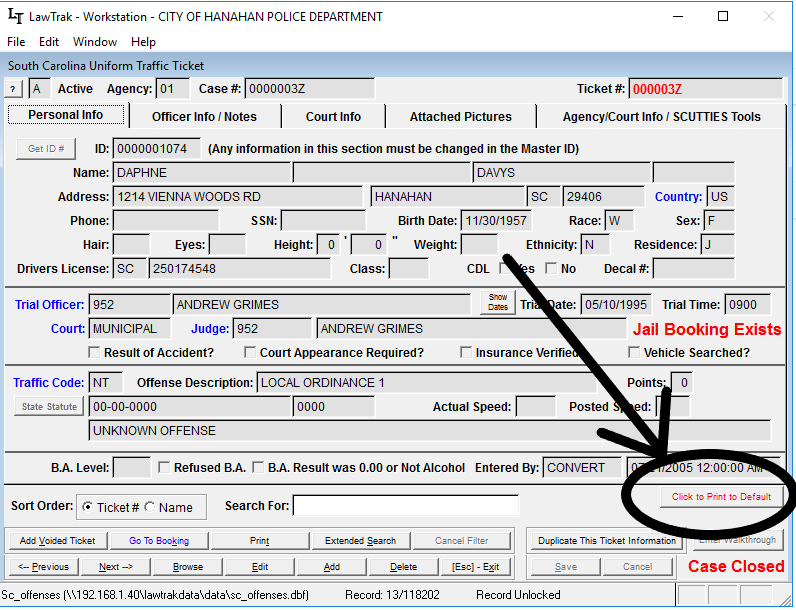This screenshot has width=796, height=610.
Task: Check the Refused B.A. checkbox
Action: [163, 467]
